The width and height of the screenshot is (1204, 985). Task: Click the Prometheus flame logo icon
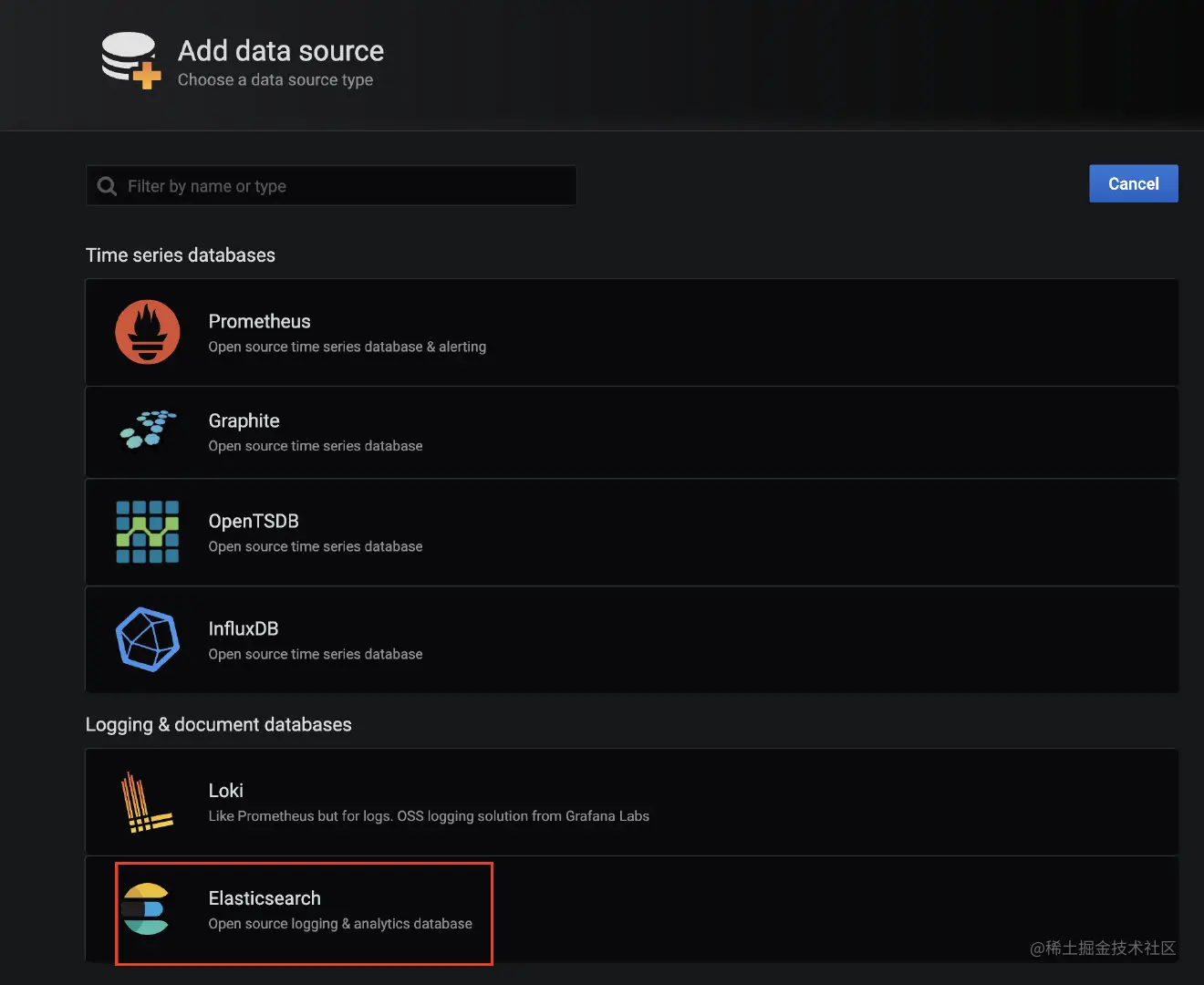pos(148,332)
